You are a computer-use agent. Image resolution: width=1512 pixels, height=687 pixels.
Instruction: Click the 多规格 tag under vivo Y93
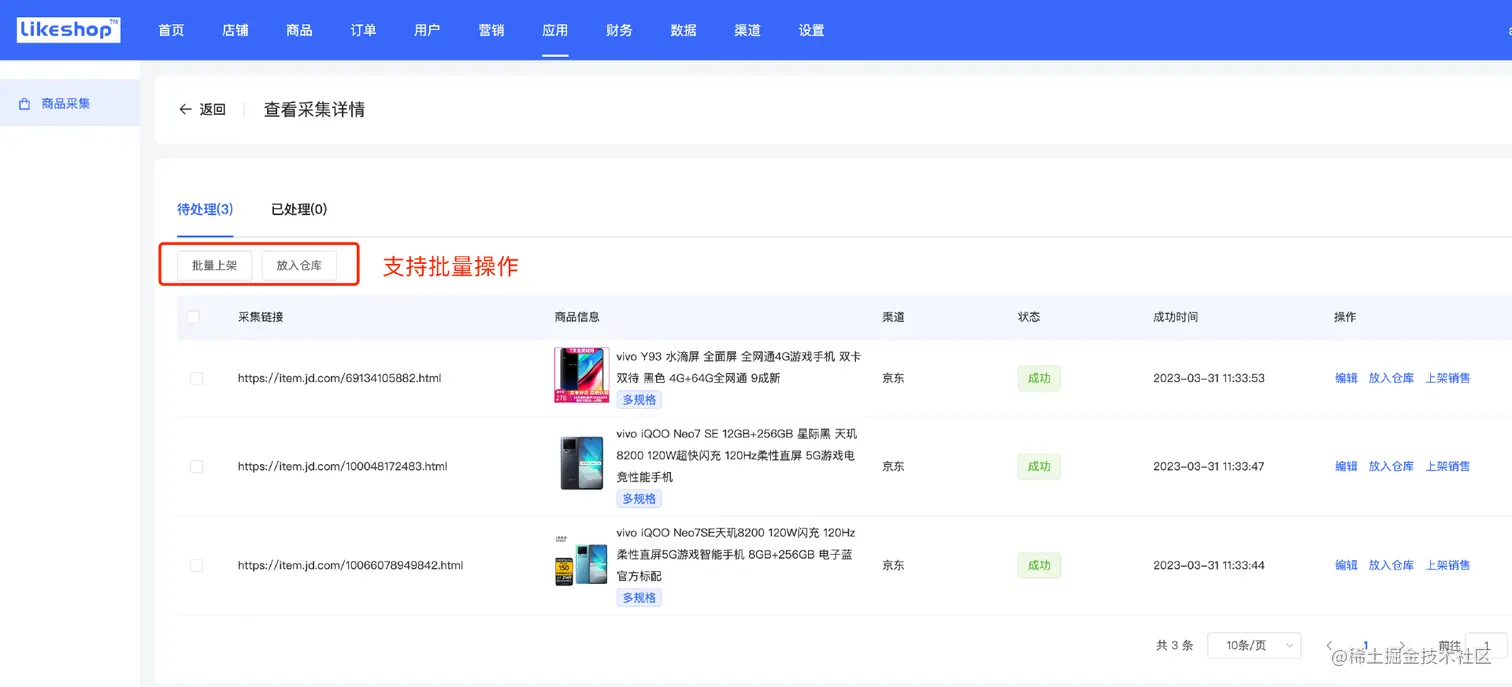pyautogui.click(x=639, y=399)
